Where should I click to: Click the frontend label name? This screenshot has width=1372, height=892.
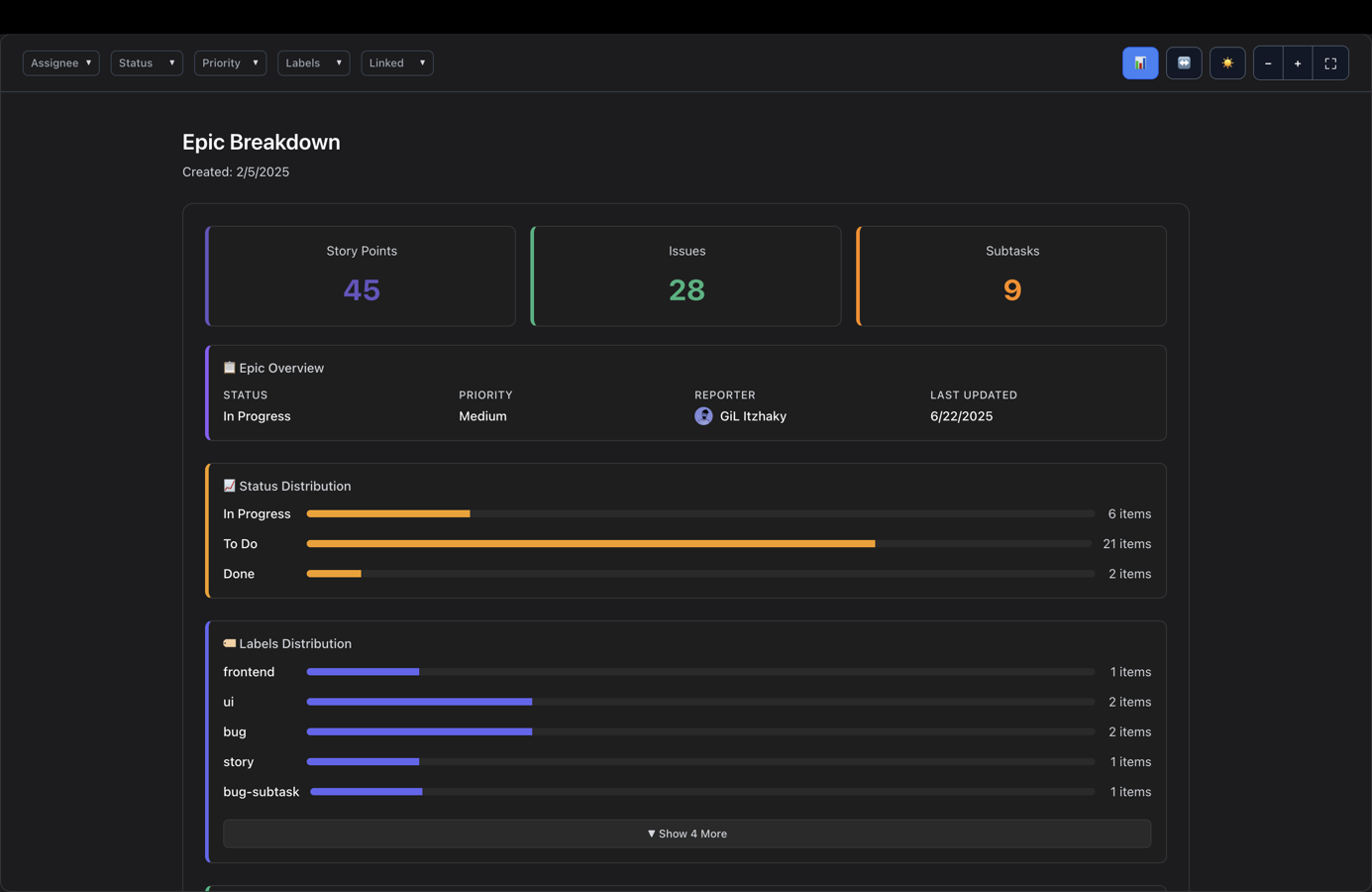tap(249, 672)
